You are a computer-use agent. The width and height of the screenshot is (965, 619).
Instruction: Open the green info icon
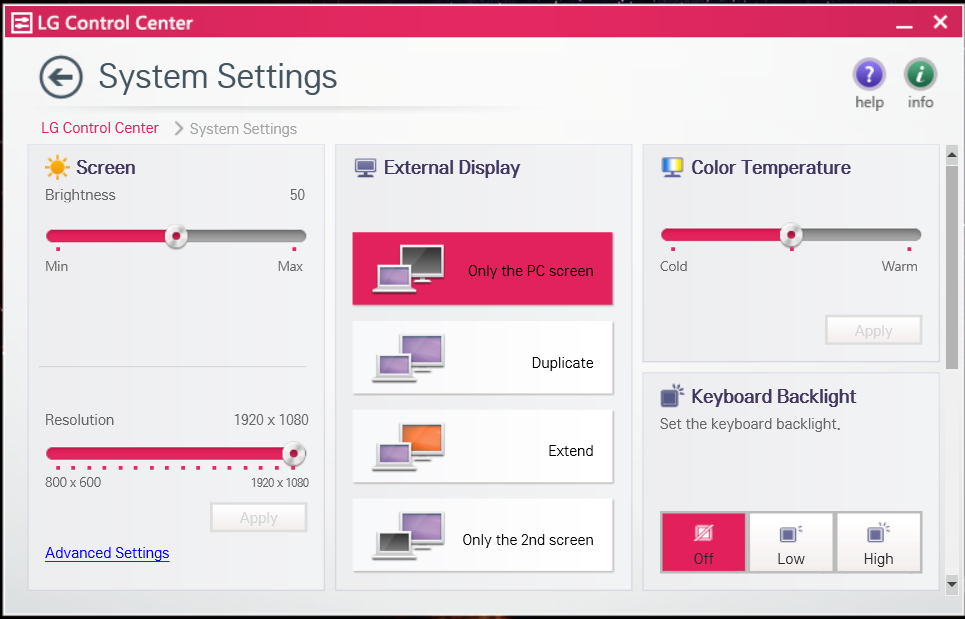click(920, 74)
